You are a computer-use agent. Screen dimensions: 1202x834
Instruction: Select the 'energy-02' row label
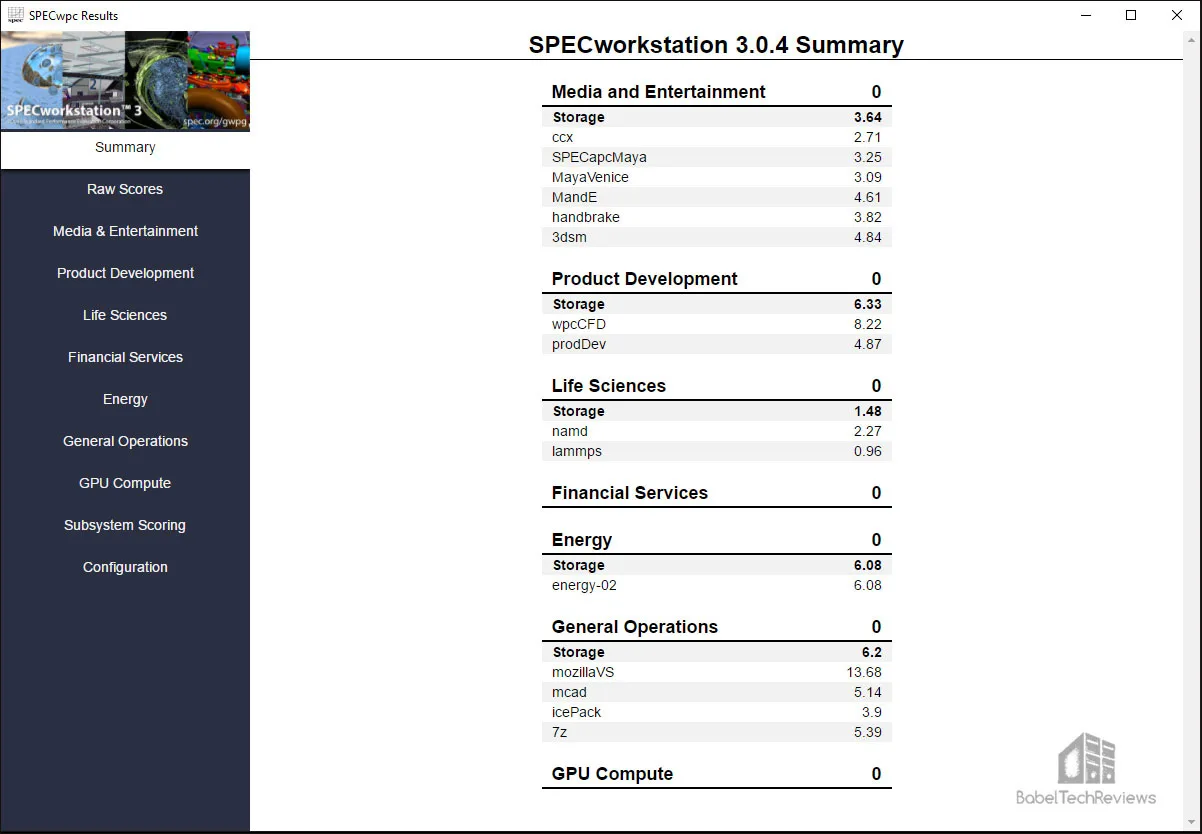coord(584,585)
